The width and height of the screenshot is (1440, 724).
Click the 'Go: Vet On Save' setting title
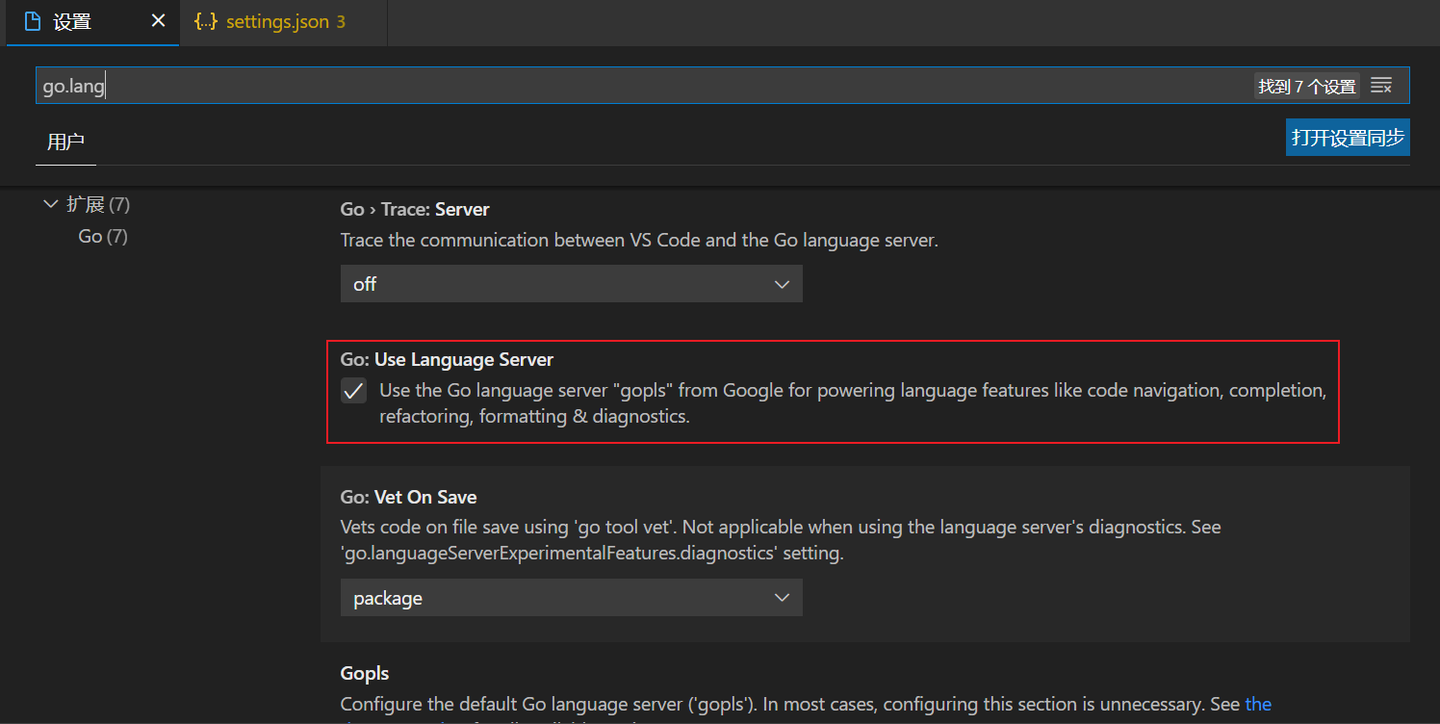pyautogui.click(x=411, y=496)
